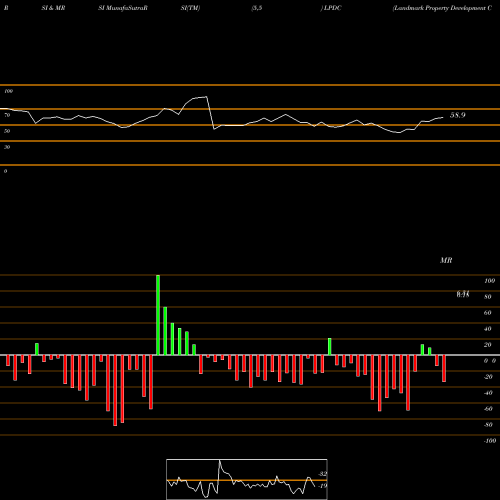Click the 'SI & MR' header text
Image resolution: width=500 pixels, height=500 pixels.
point(53,8)
